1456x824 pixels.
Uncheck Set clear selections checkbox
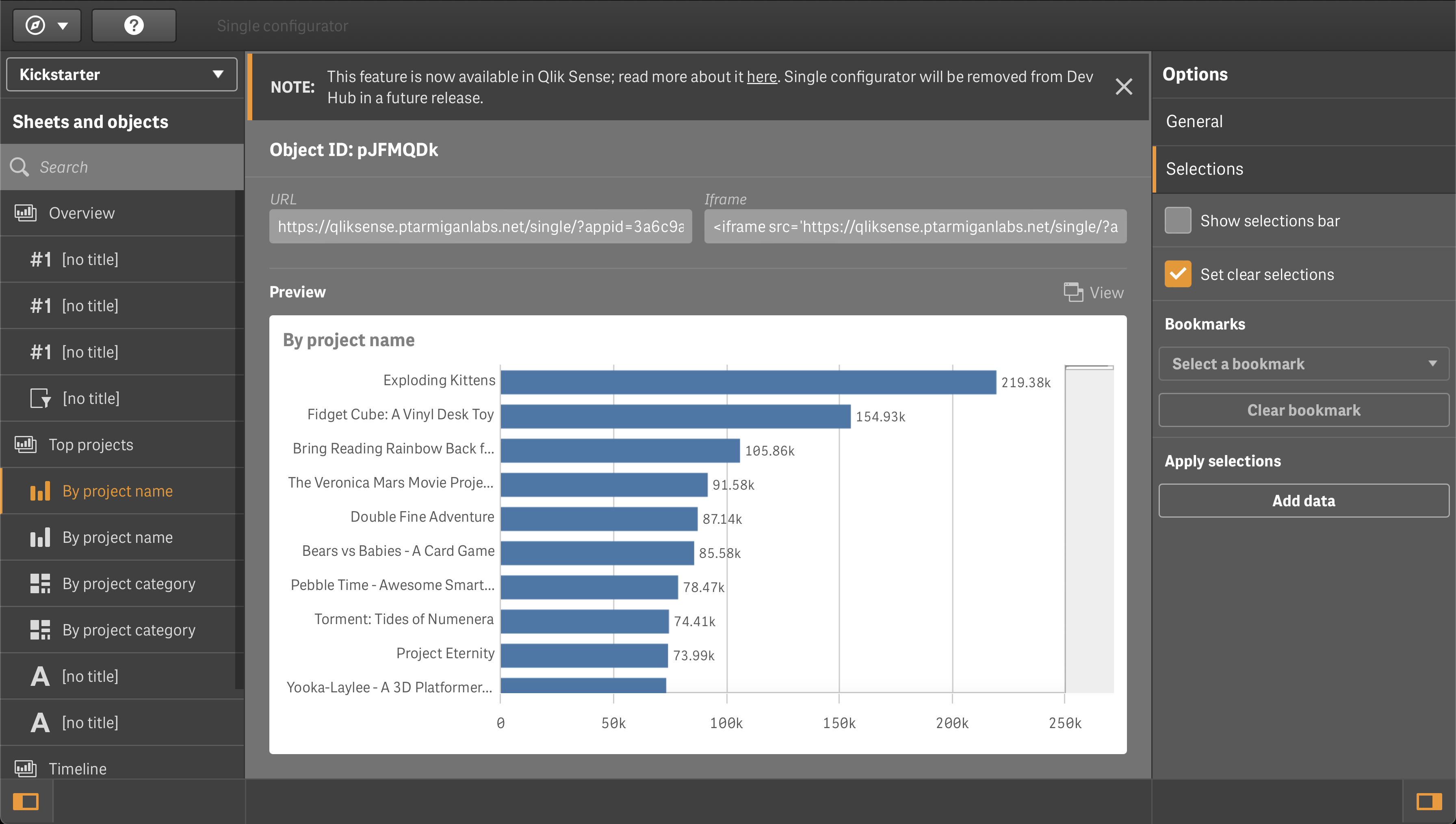(1178, 275)
